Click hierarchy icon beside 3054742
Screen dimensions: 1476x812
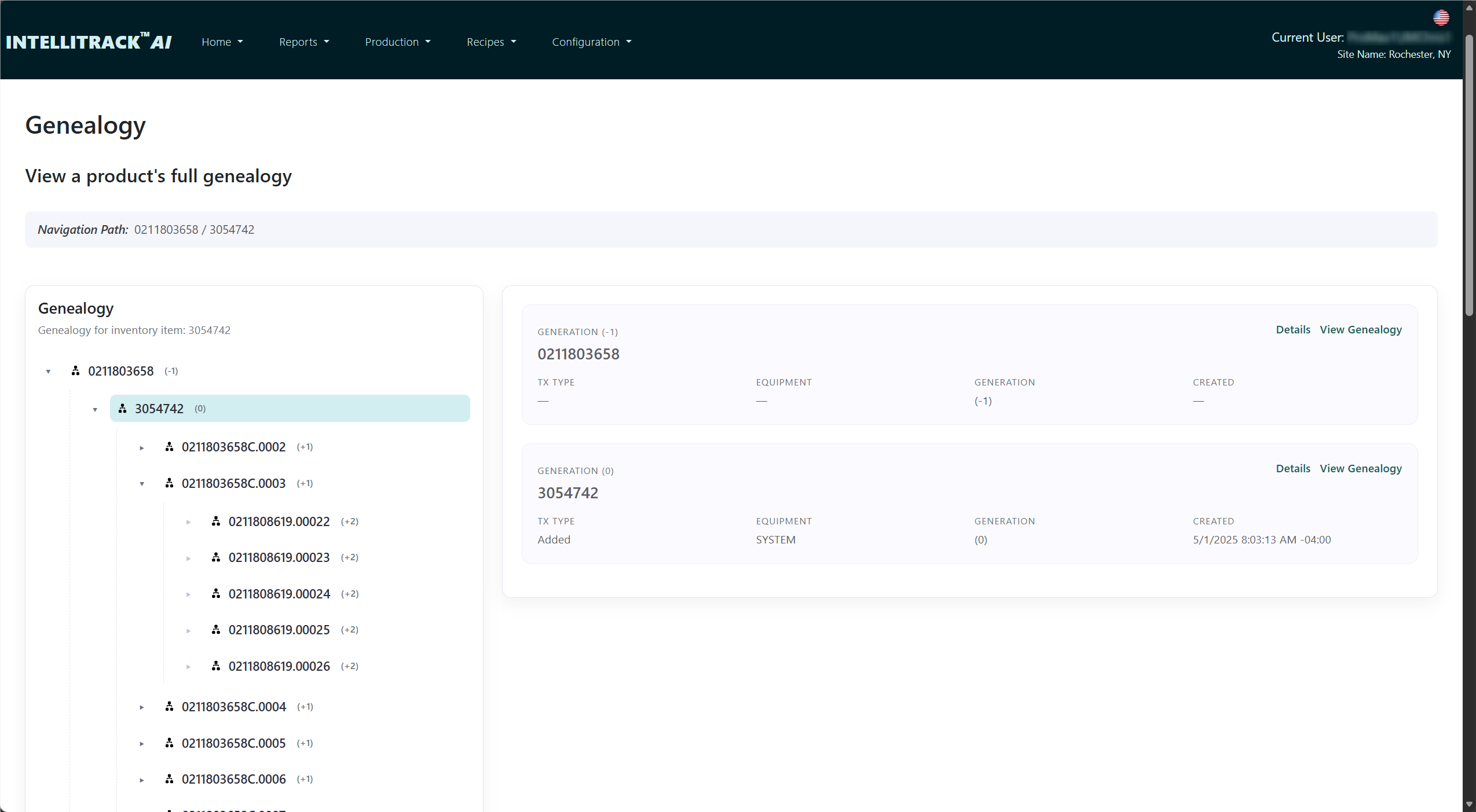[x=122, y=409]
